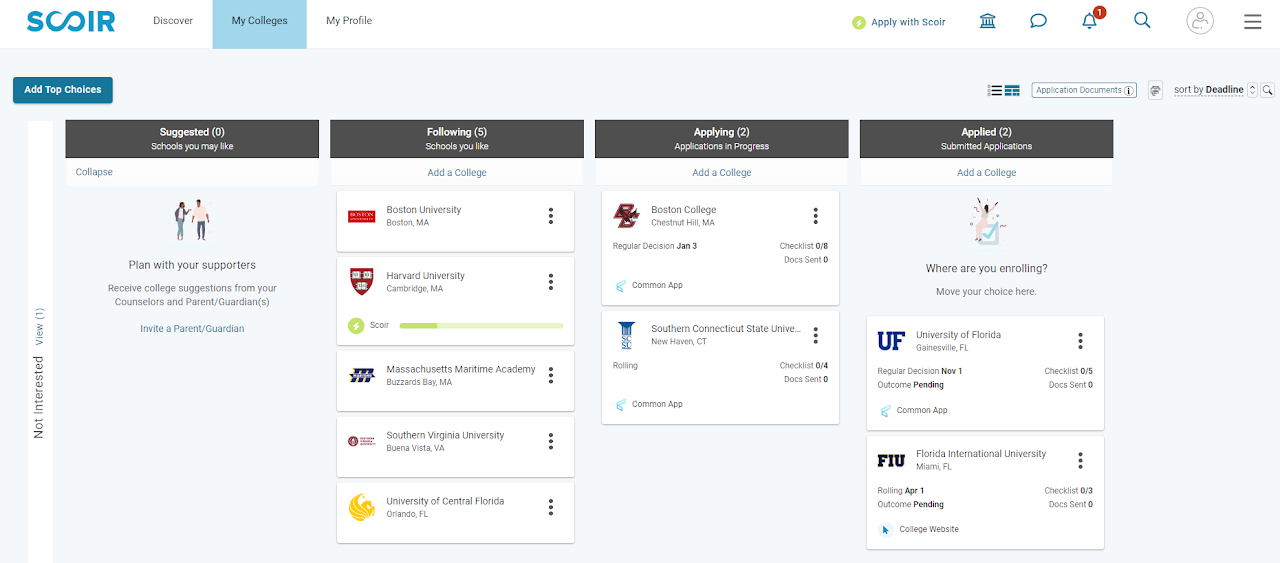Click Massachusetts Maritime Academy logo
The width and height of the screenshot is (1280, 563).
coord(361,376)
